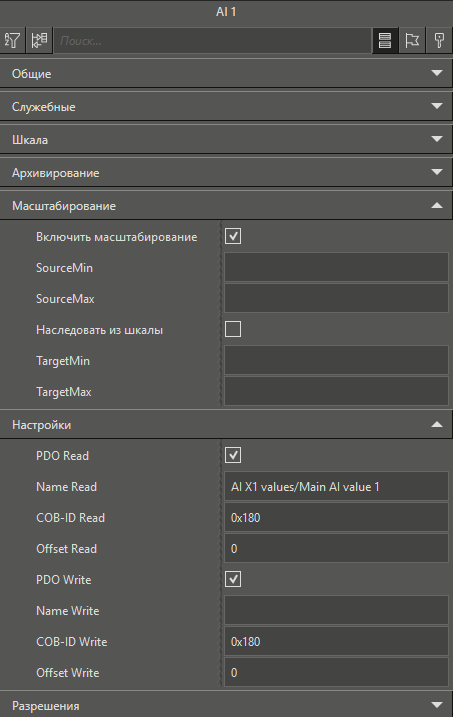Viewport: 453px width, 717px height.
Task: Click the Offset Read value field
Action: (x=336, y=549)
